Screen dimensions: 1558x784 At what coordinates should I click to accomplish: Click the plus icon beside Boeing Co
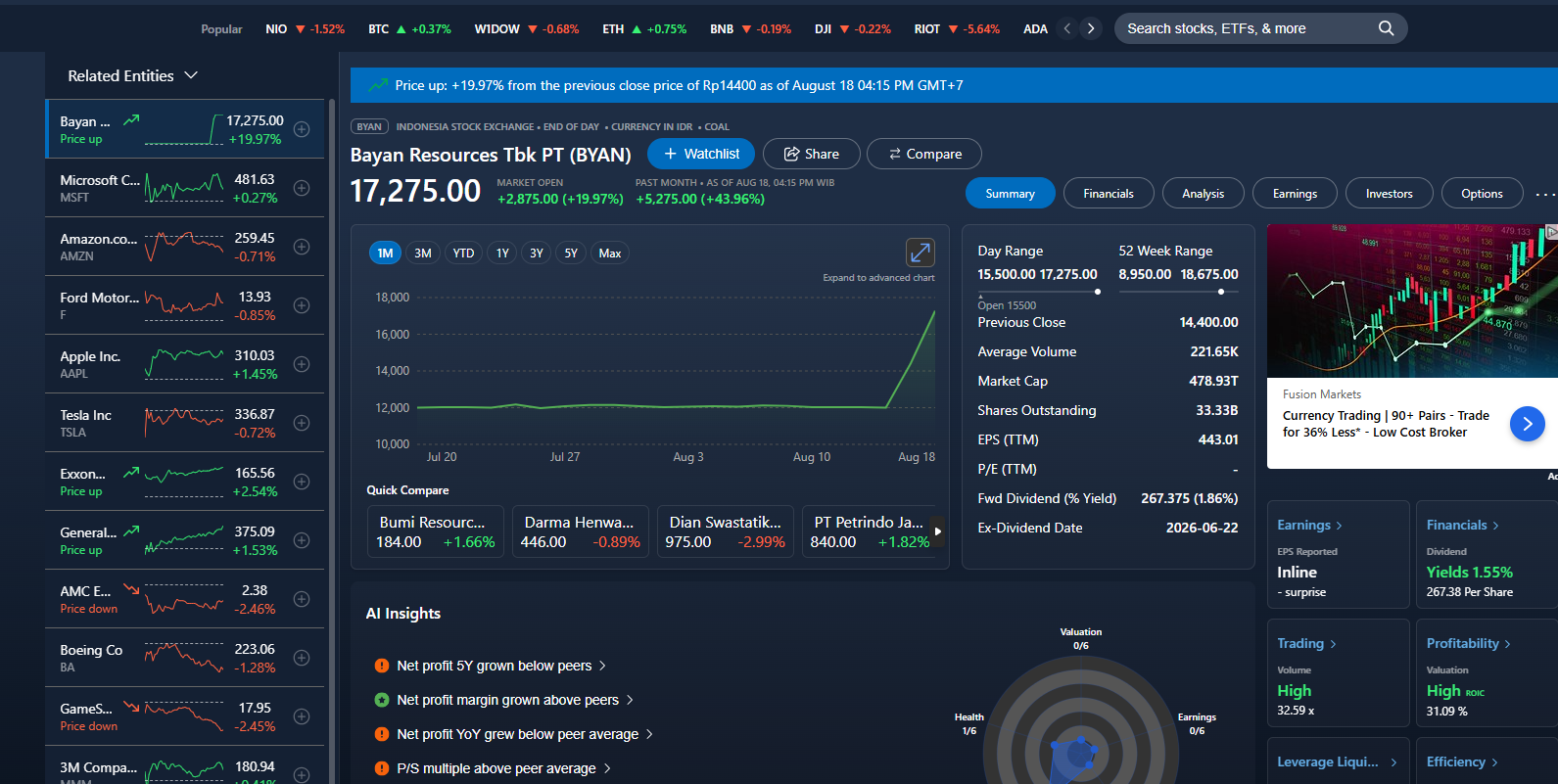point(302,658)
